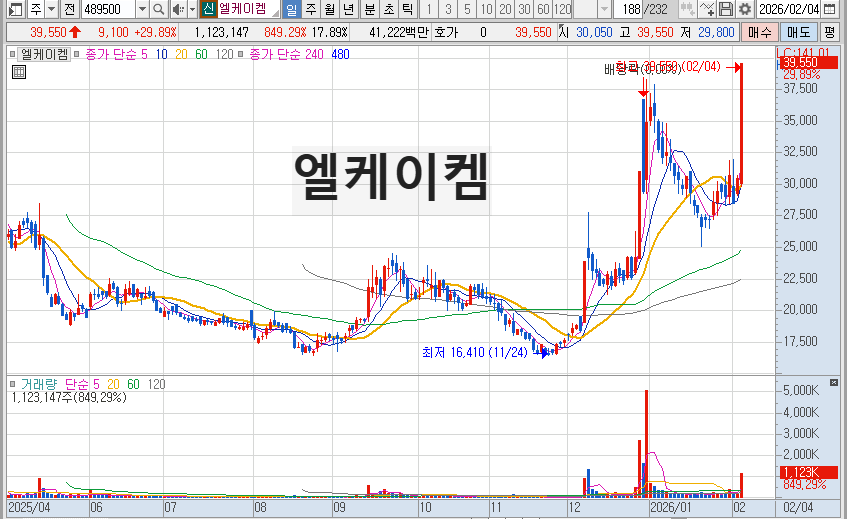Toggle square marker before 종가 단순 5
The height and width of the screenshot is (519, 847).
[77, 55]
